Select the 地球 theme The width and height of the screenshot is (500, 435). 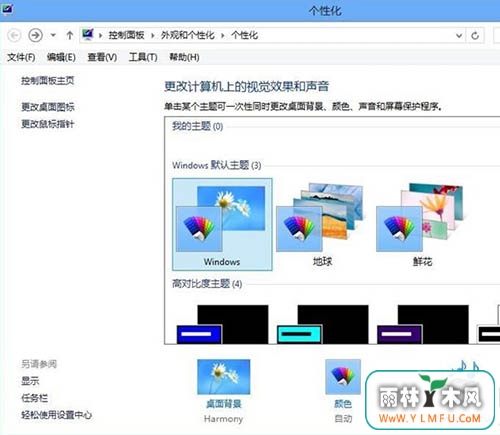pos(322,224)
